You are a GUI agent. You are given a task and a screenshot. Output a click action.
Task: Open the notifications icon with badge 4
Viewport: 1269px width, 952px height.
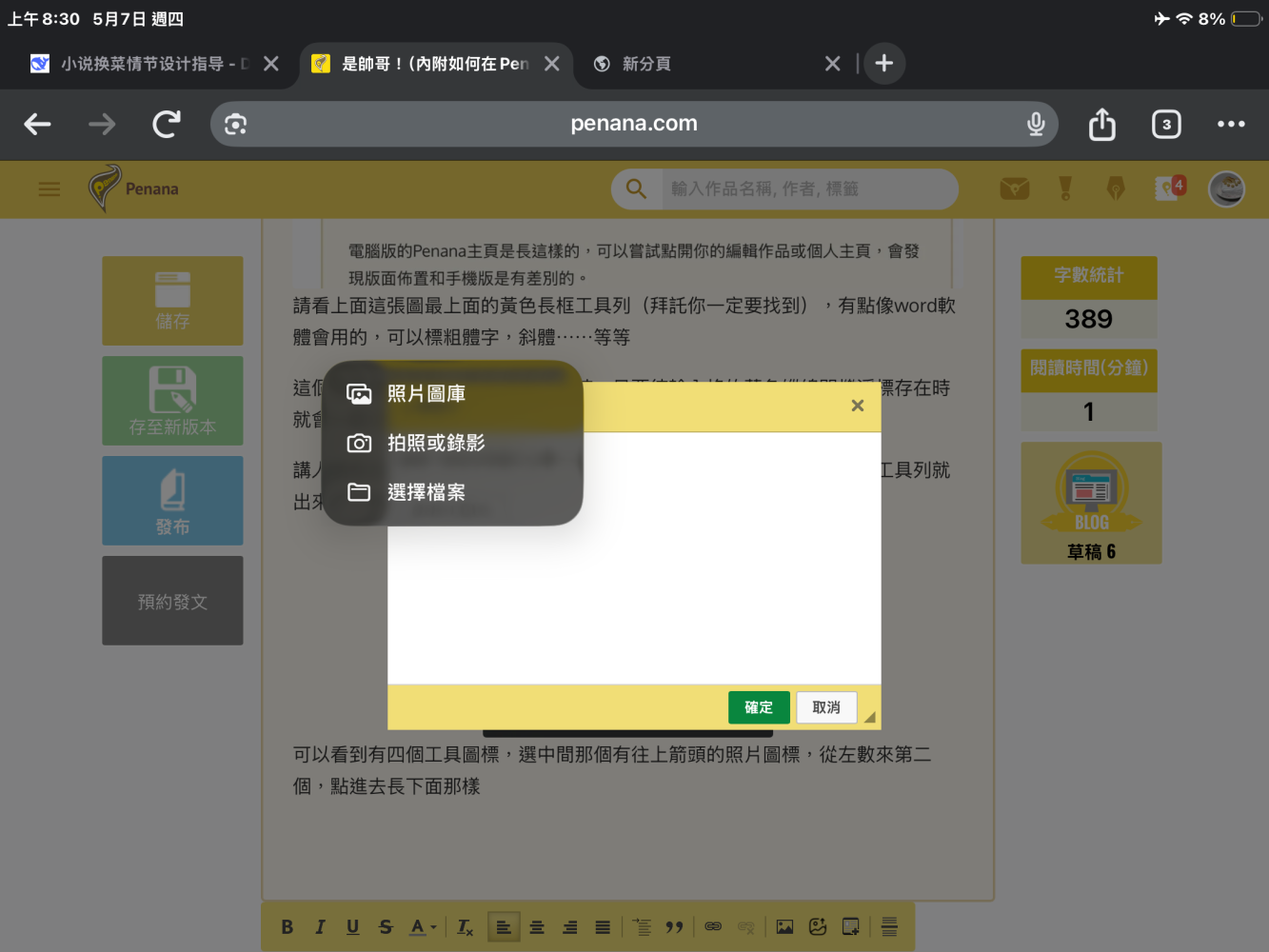[1170, 188]
